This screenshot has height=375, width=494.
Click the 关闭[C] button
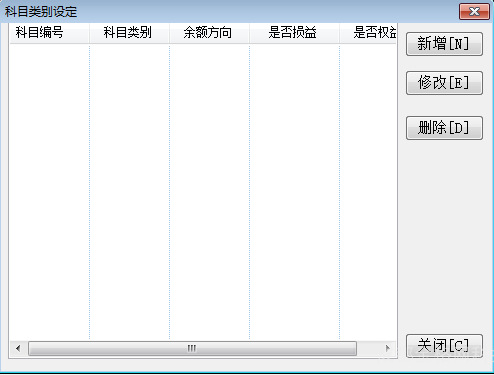(444, 346)
